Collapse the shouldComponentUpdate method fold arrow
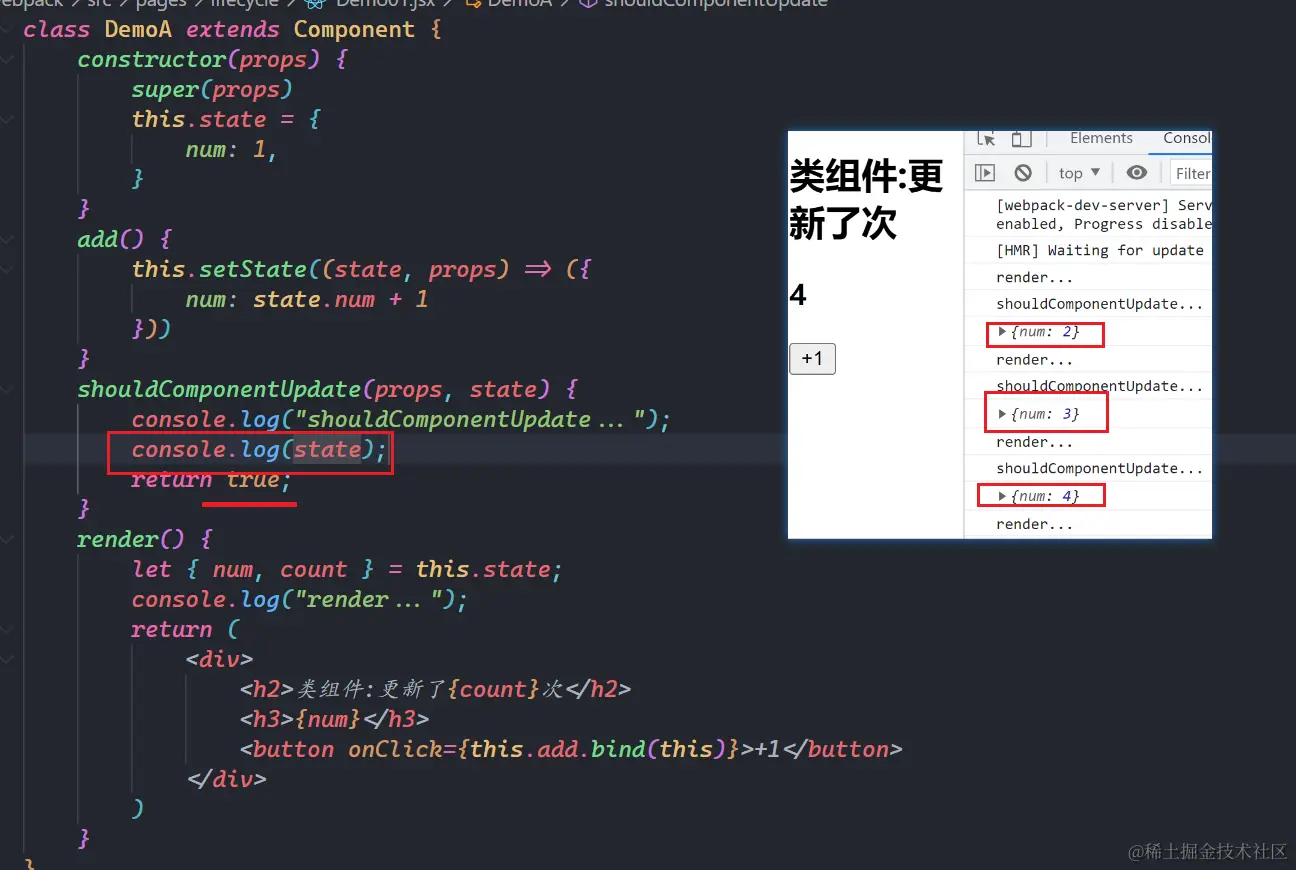 (7, 390)
